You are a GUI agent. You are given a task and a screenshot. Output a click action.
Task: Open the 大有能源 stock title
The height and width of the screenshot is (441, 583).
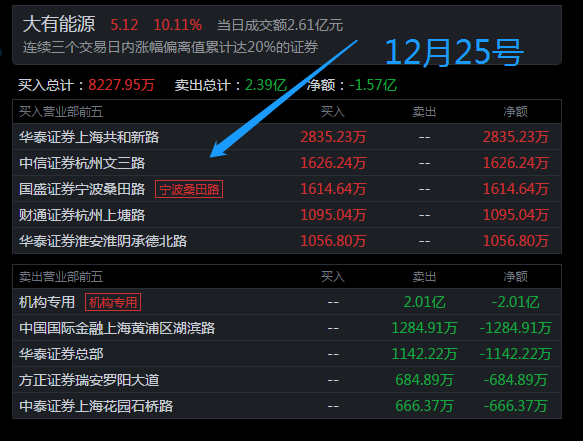pos(59,24)
